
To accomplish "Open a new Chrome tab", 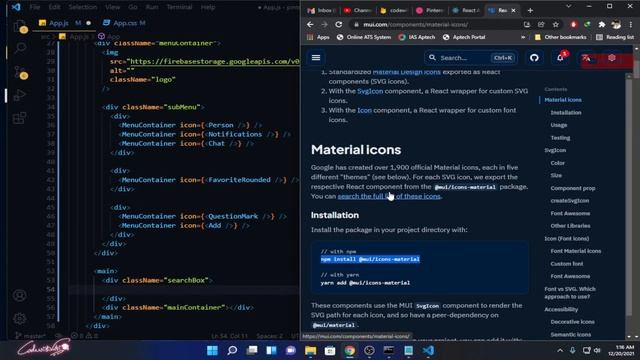I will [530, 10].
